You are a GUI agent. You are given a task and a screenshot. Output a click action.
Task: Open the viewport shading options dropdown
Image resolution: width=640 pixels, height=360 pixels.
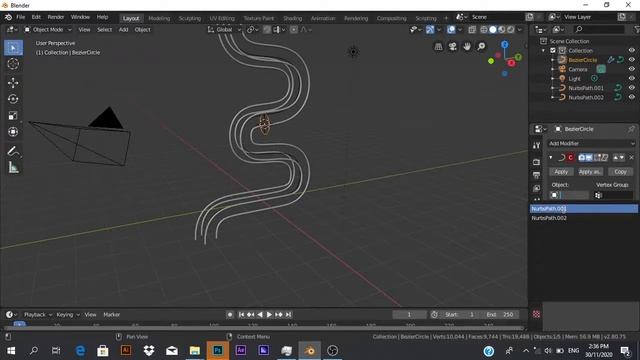(x=520, y=30)
